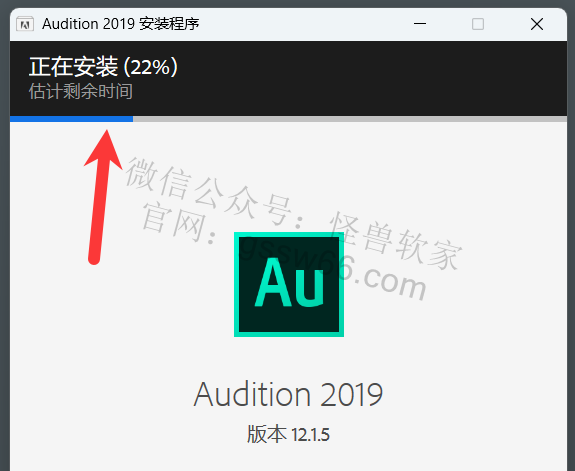This screenshot has height=471, width=575.
Task: Click the 版本 12.1.5 version label
Action: (288, 434)
